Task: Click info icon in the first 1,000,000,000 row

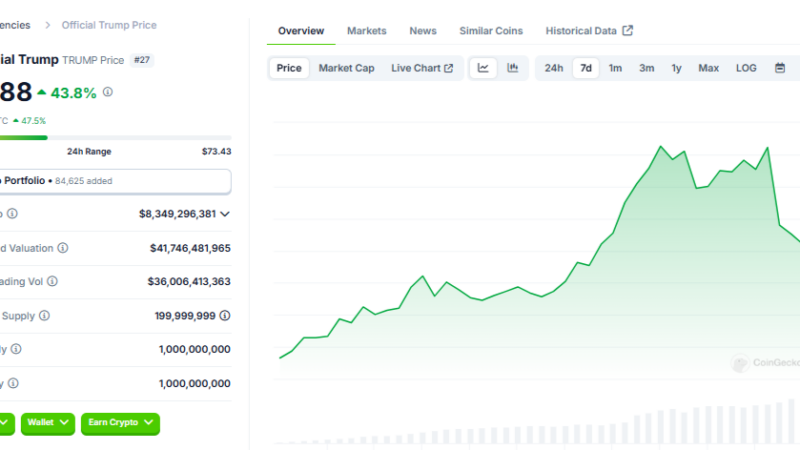Action: click(16, 349)
